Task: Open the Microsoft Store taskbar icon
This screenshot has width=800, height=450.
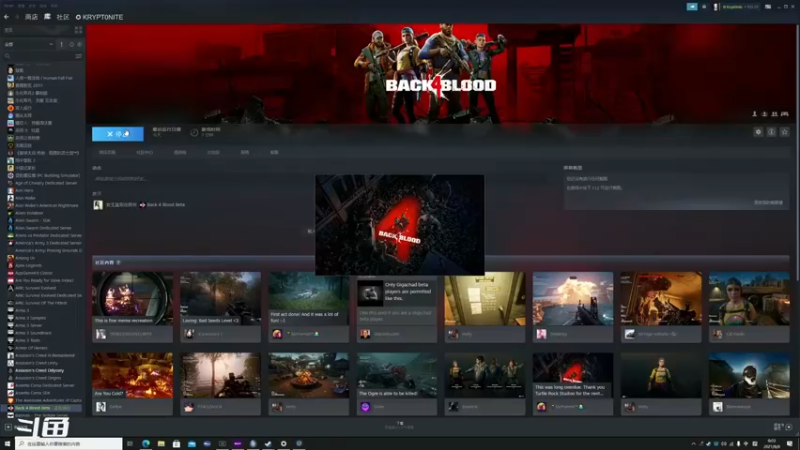Action: [x=177, y=443]
